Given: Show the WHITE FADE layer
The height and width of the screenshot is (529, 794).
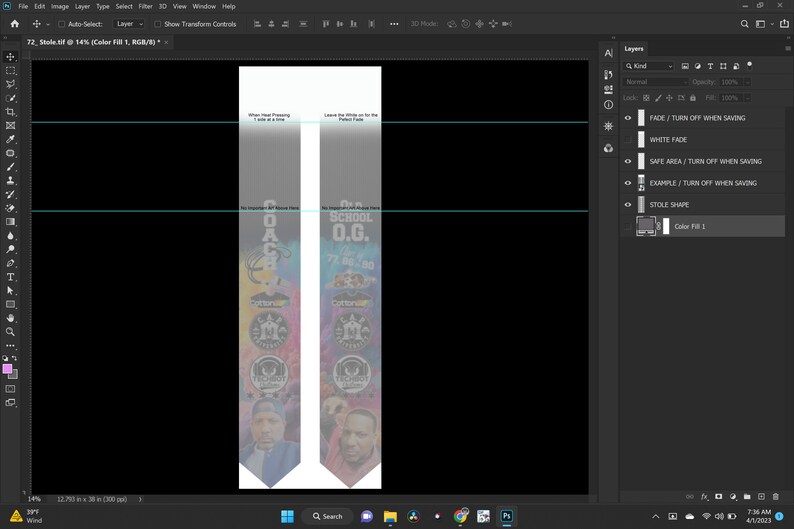Looking at the screenshot, I should 628,140.
